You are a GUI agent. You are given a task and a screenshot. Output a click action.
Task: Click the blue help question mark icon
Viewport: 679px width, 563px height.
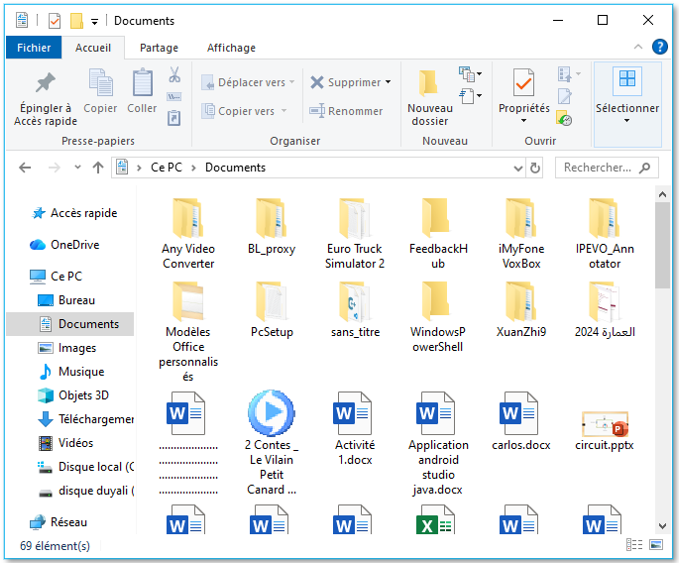coord(659,47)
